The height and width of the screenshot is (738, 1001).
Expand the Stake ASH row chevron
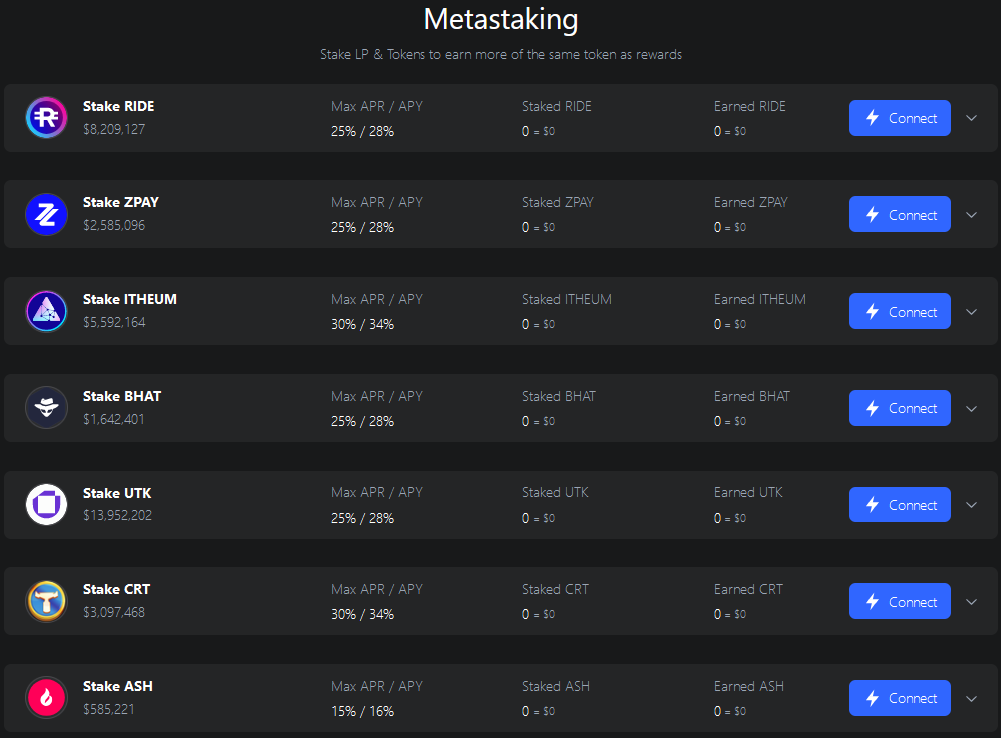971,698
